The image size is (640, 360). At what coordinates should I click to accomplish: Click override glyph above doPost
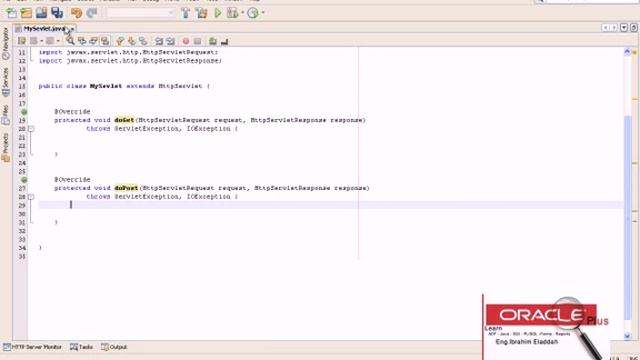(x=24, y=180)
